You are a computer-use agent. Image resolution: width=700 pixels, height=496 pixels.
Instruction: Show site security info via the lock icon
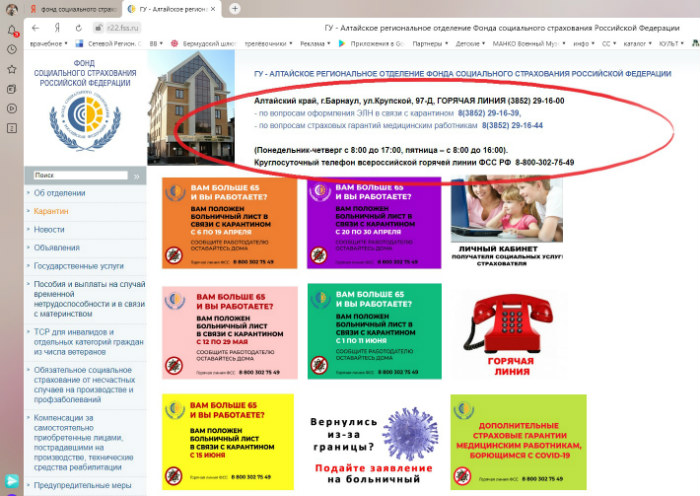point(98,28)
